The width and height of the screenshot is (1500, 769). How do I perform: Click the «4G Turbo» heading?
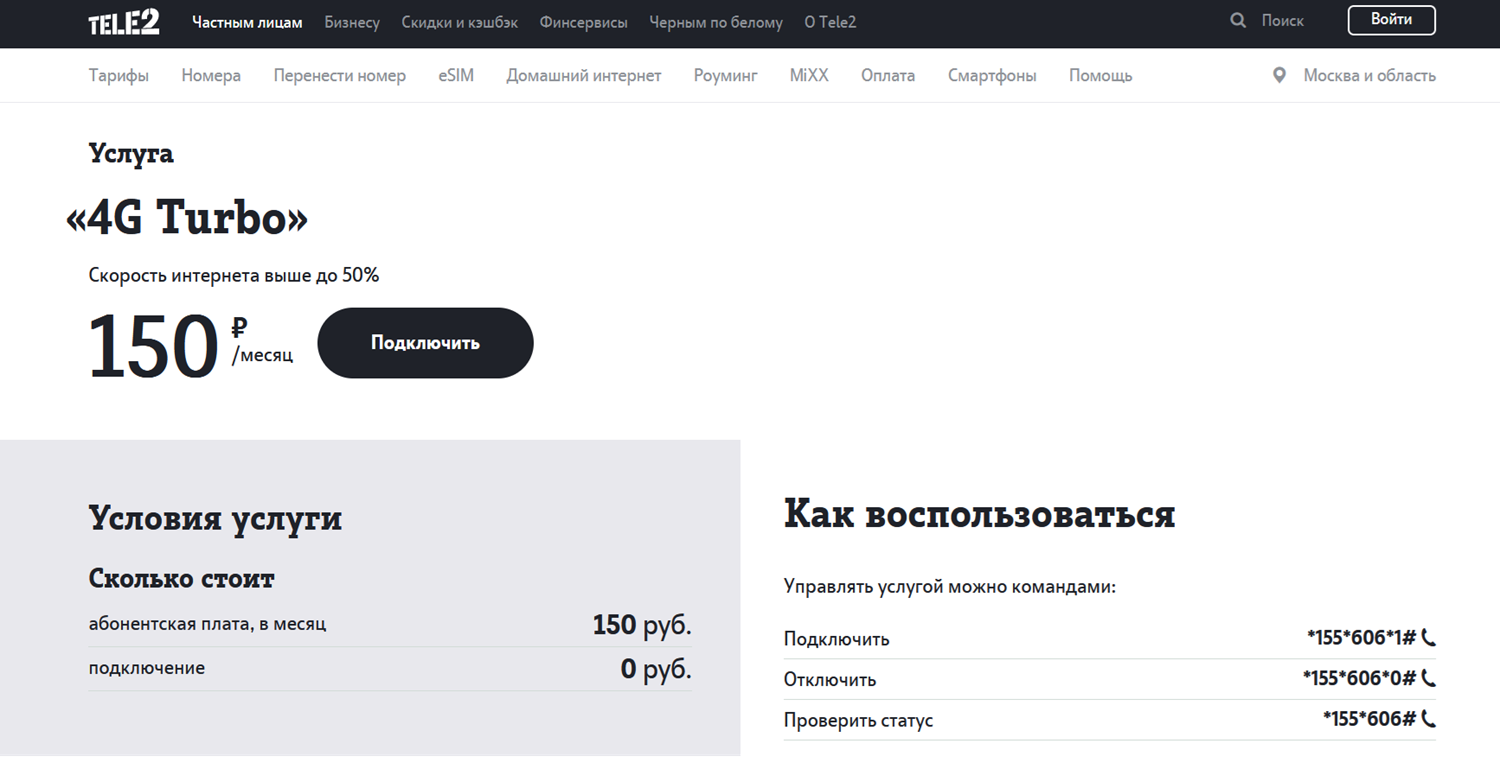[x=187, y=219]
